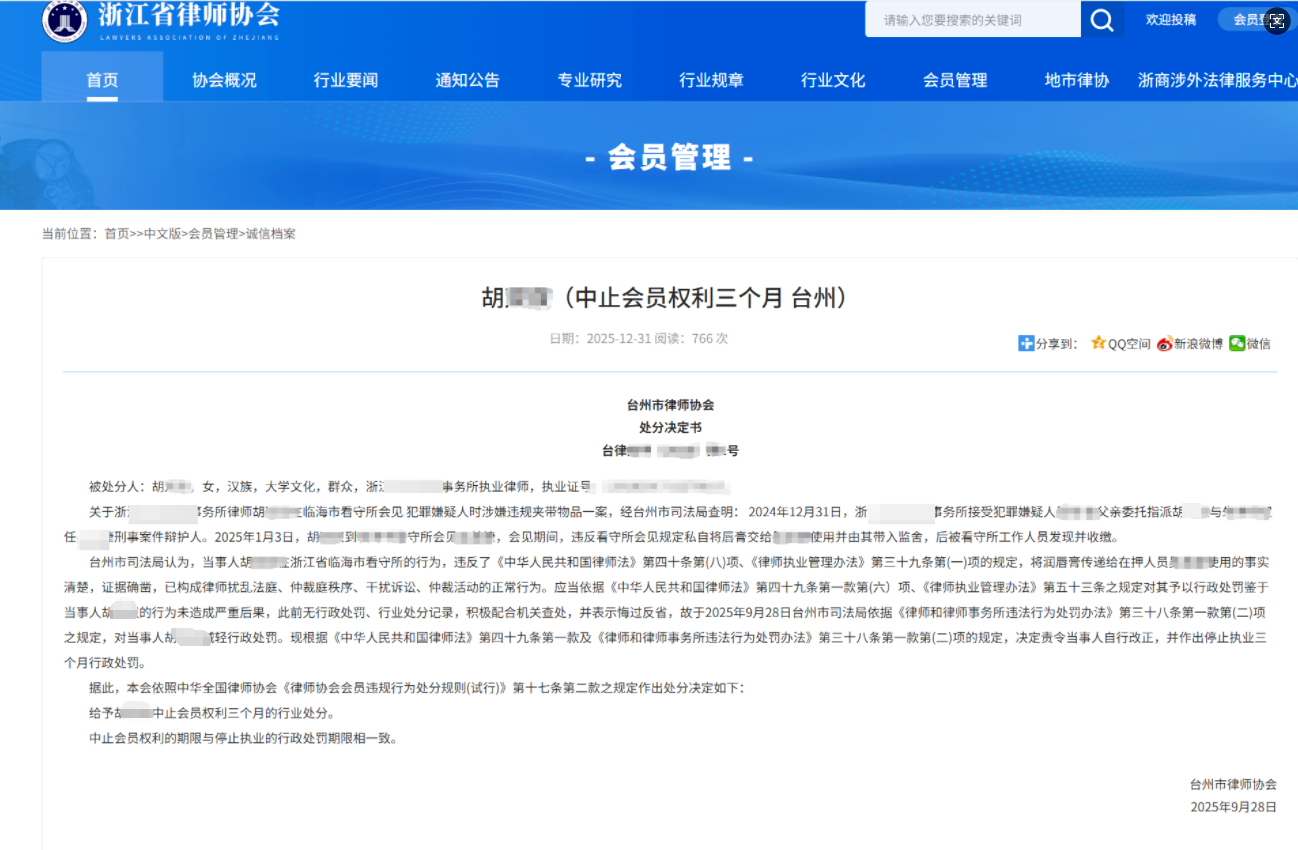1298x850 pixels.
Task: Click the blue 分享到 plus icon
Action: pos(1025,343)
